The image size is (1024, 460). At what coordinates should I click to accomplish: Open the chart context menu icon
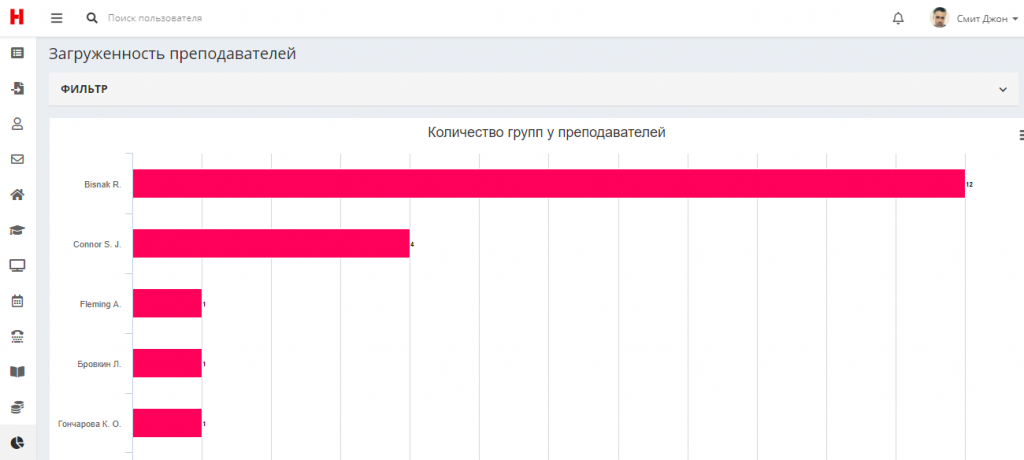(x=1020, y=134)
